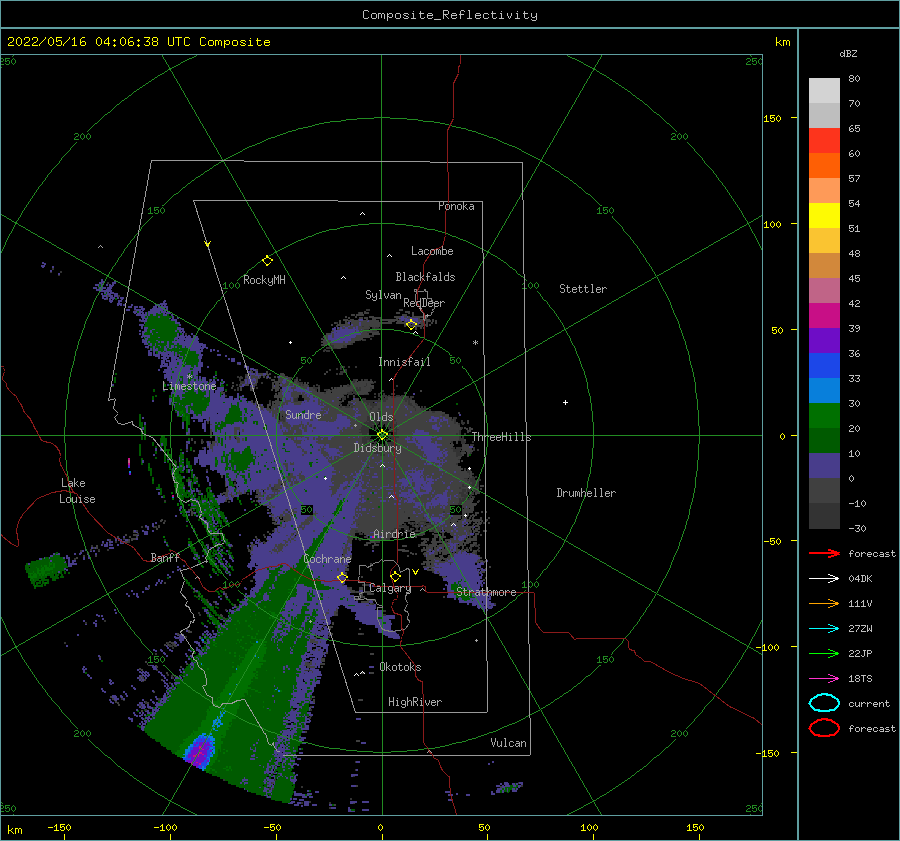Click the yellow diamond marker near RockyMH
Screen dimensions: 900x841
pyautogui.click(x=267, y=261)
